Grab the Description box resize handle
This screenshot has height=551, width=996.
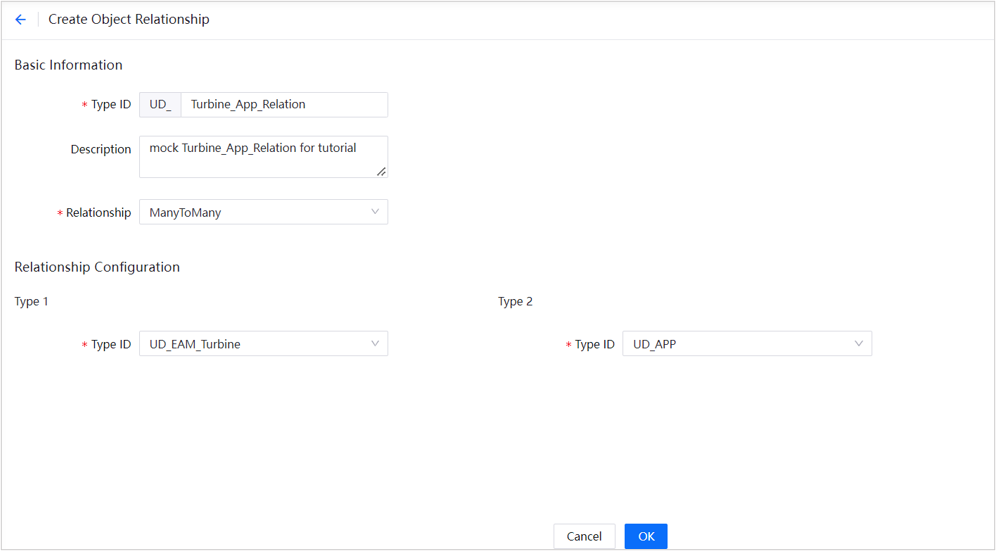[381, 172]
